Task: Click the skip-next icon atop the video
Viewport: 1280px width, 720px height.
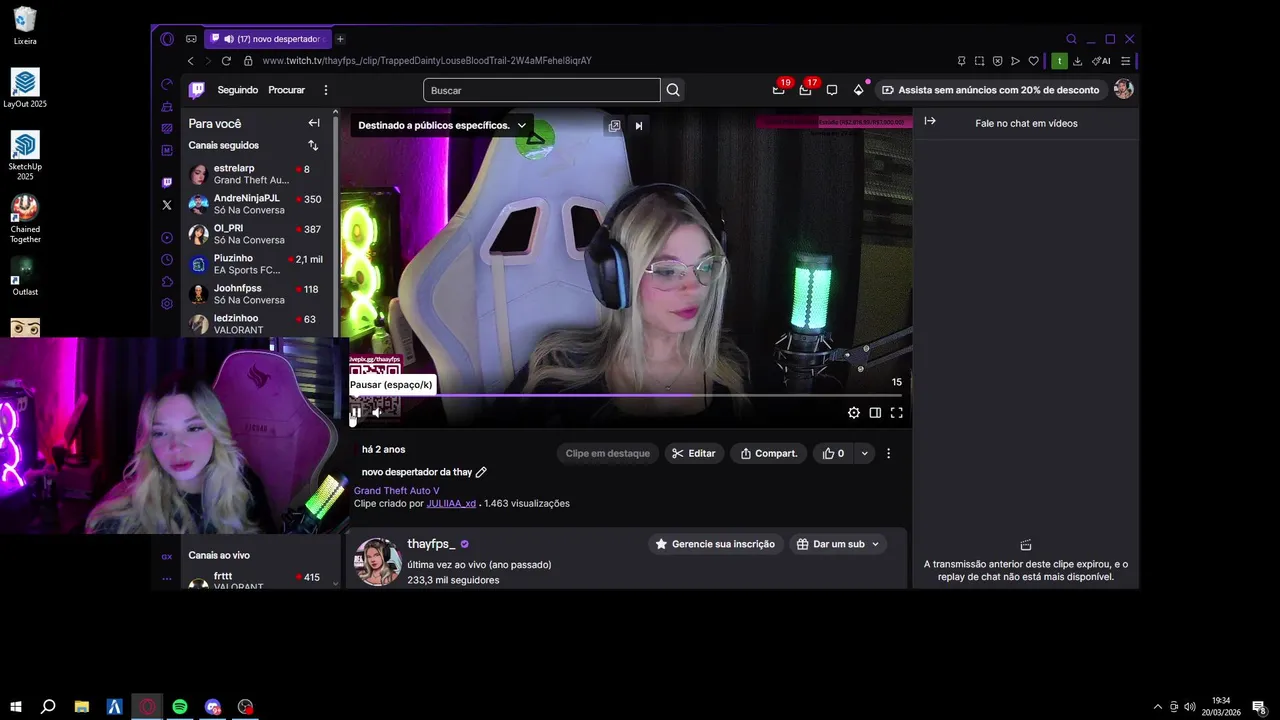Action: click(x=638, y=125)
